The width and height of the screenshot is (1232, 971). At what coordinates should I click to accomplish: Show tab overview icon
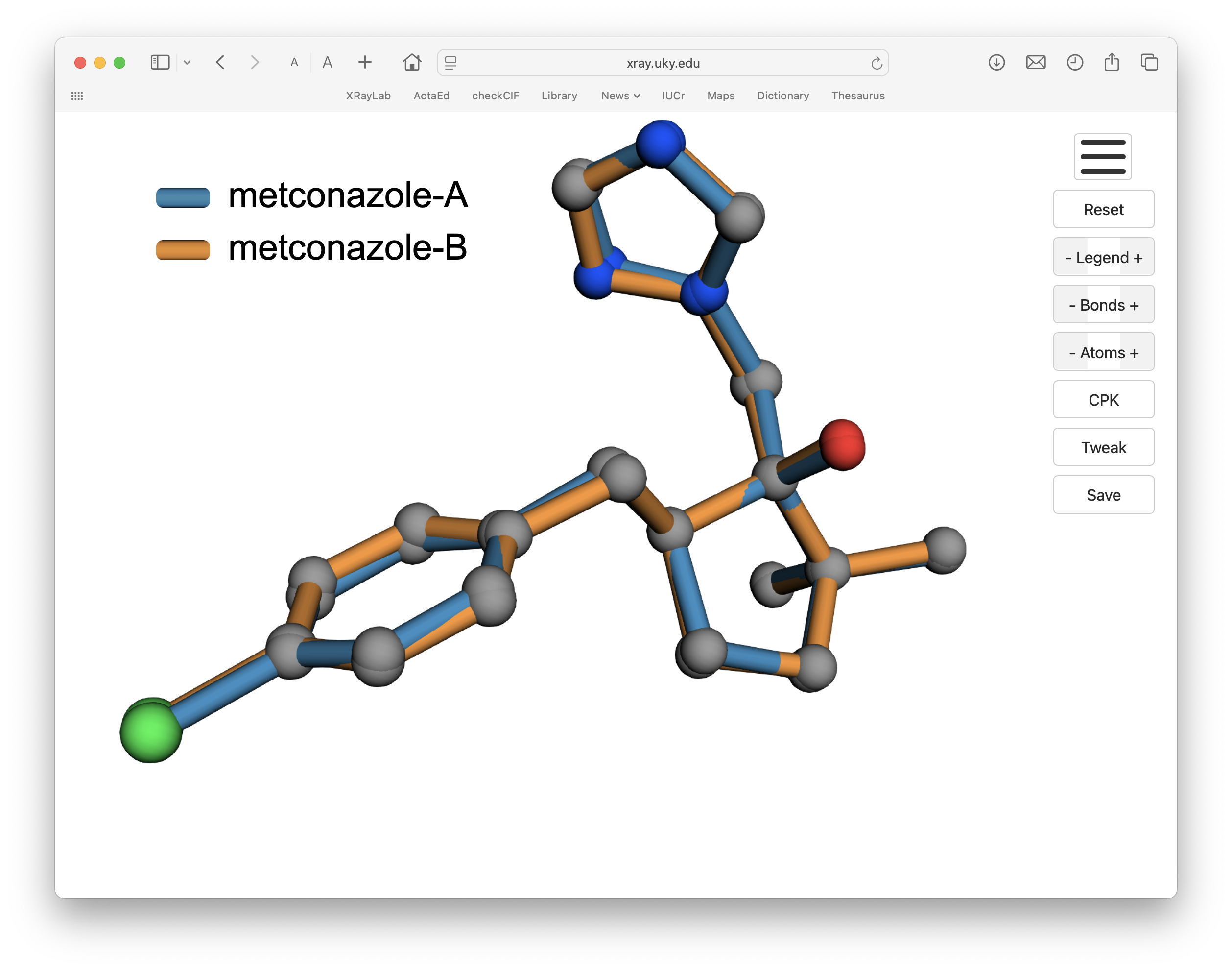tap(1149, 63)
